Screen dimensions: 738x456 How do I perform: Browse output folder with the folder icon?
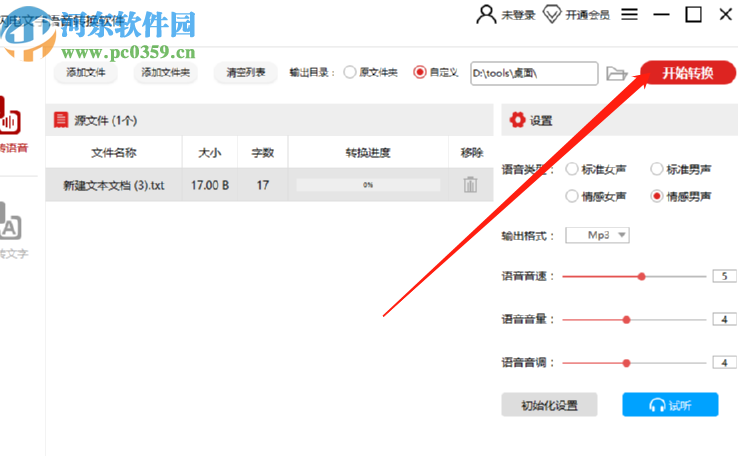[617, 73]
